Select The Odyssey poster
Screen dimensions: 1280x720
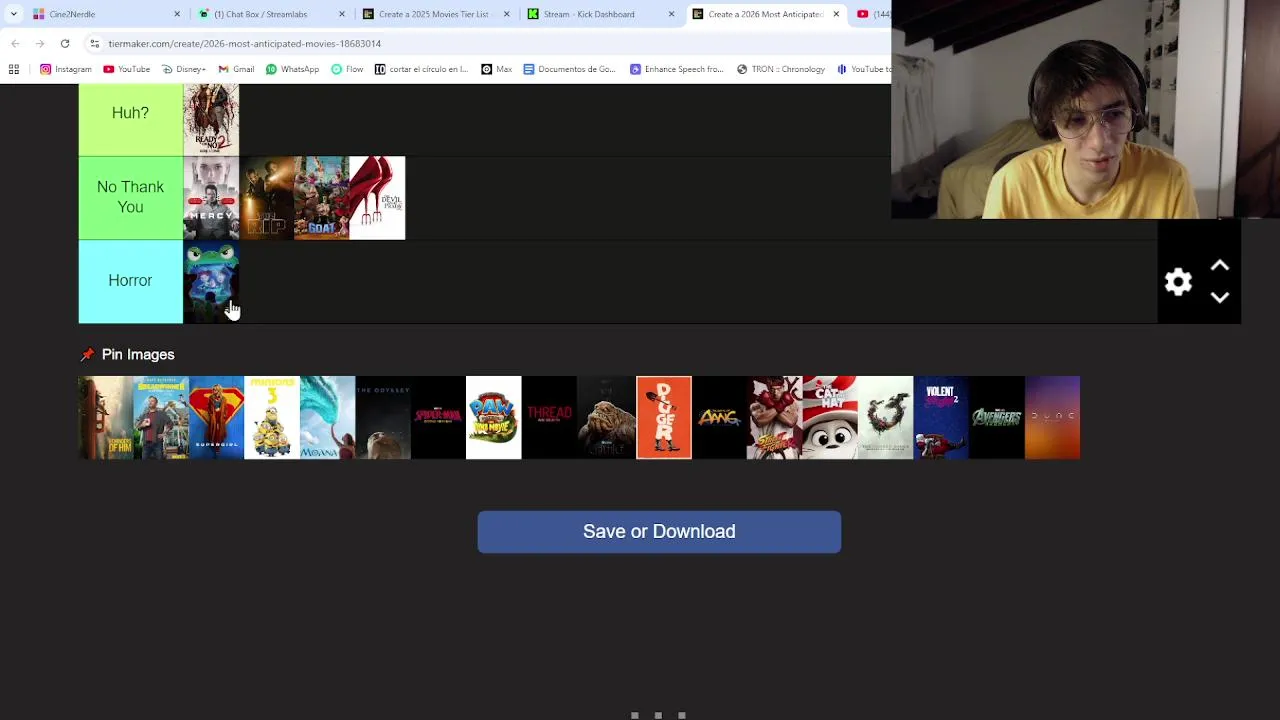pos(383,417)
